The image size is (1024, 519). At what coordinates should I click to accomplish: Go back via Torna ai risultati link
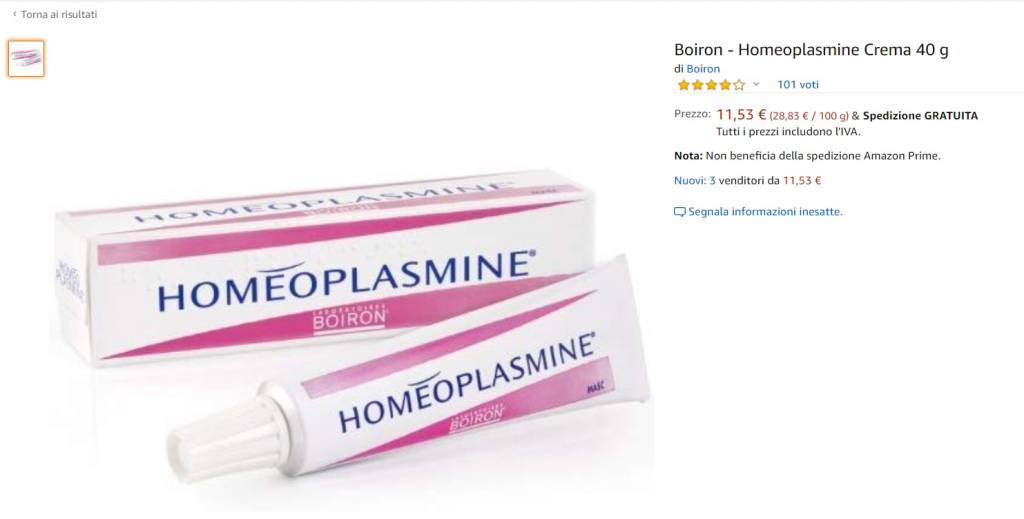[59, 14]
